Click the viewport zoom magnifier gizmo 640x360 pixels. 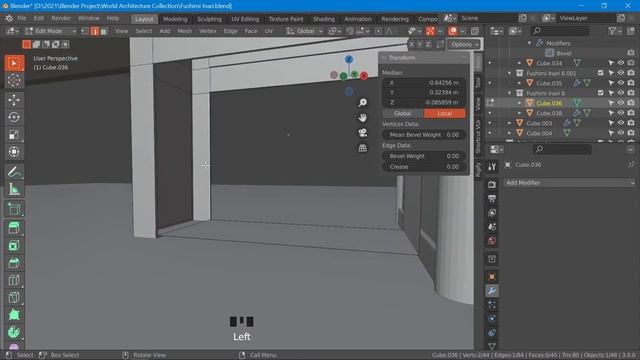[x=362, y=102]
